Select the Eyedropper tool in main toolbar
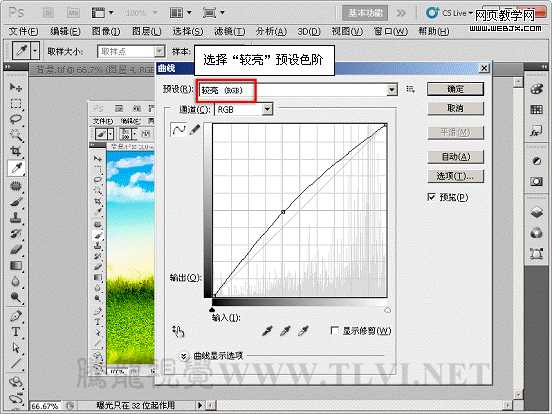Viewport: 552px width, 414px height. pyautogui.click(x=16, y=168)
